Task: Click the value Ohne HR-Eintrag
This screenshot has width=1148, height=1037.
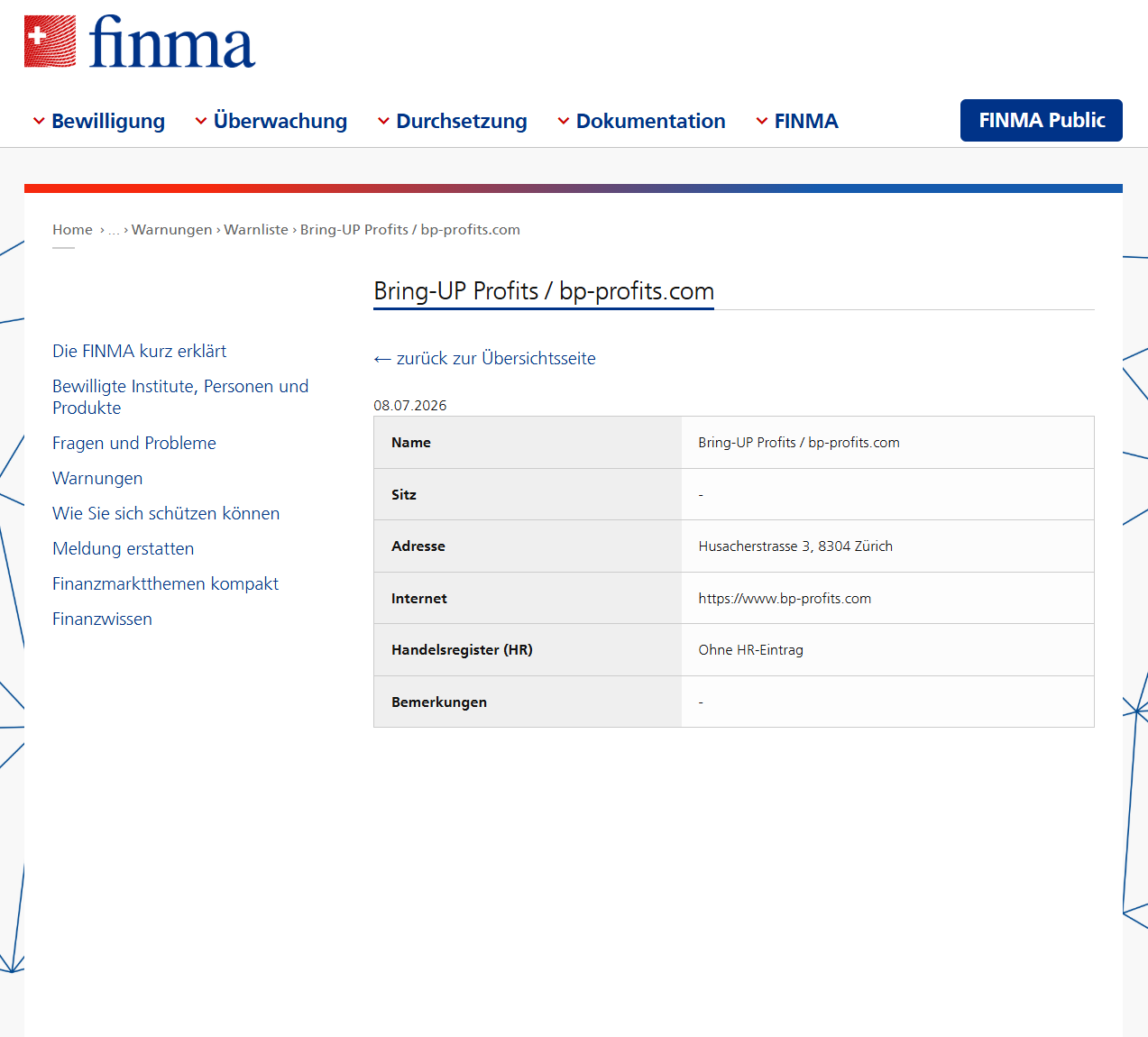Action: click(x=750, y=650)
